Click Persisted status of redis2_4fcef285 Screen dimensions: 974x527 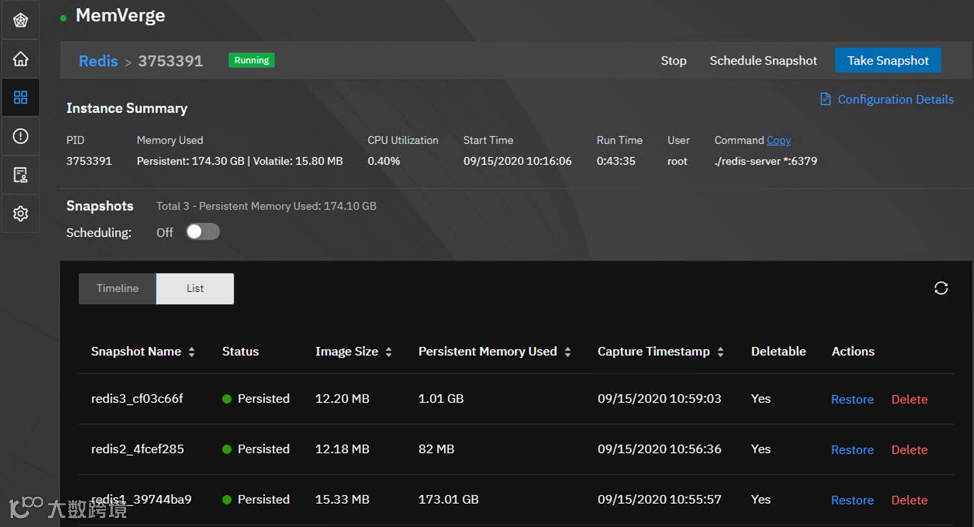coord(256,449)
